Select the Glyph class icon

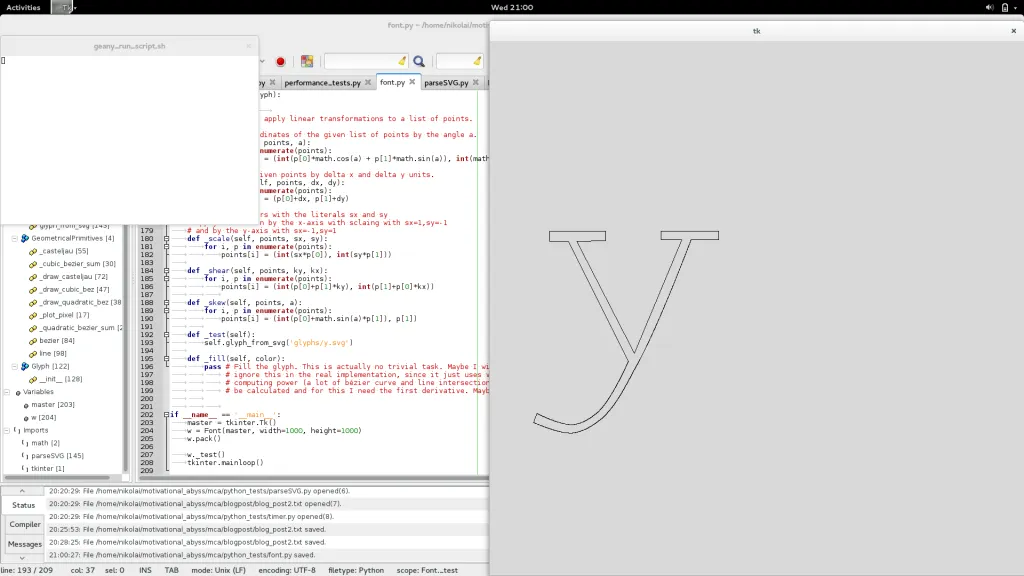pyautogui.click(x=25, y=366)
